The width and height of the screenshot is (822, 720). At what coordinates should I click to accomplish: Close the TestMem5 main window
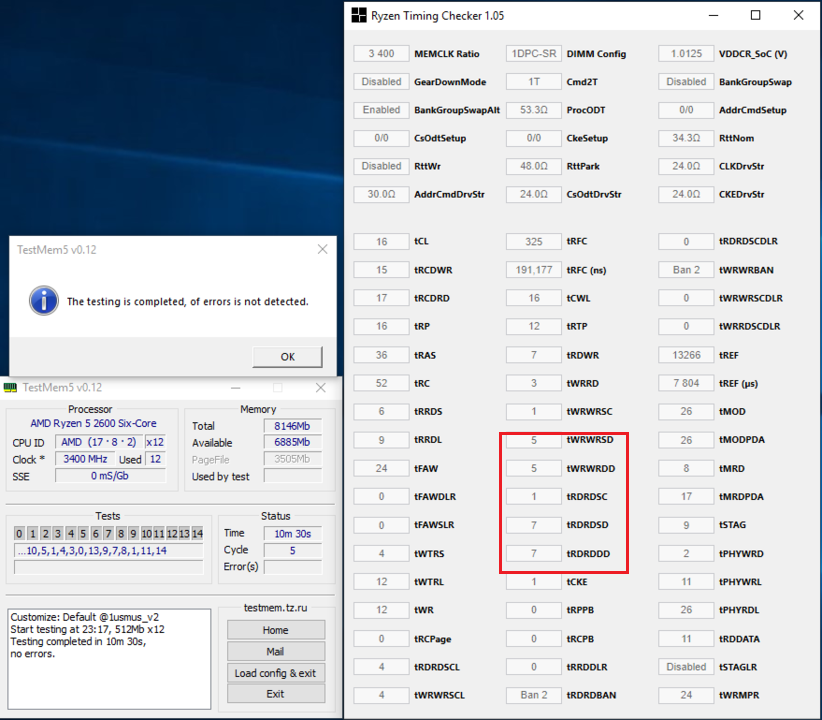321,388
